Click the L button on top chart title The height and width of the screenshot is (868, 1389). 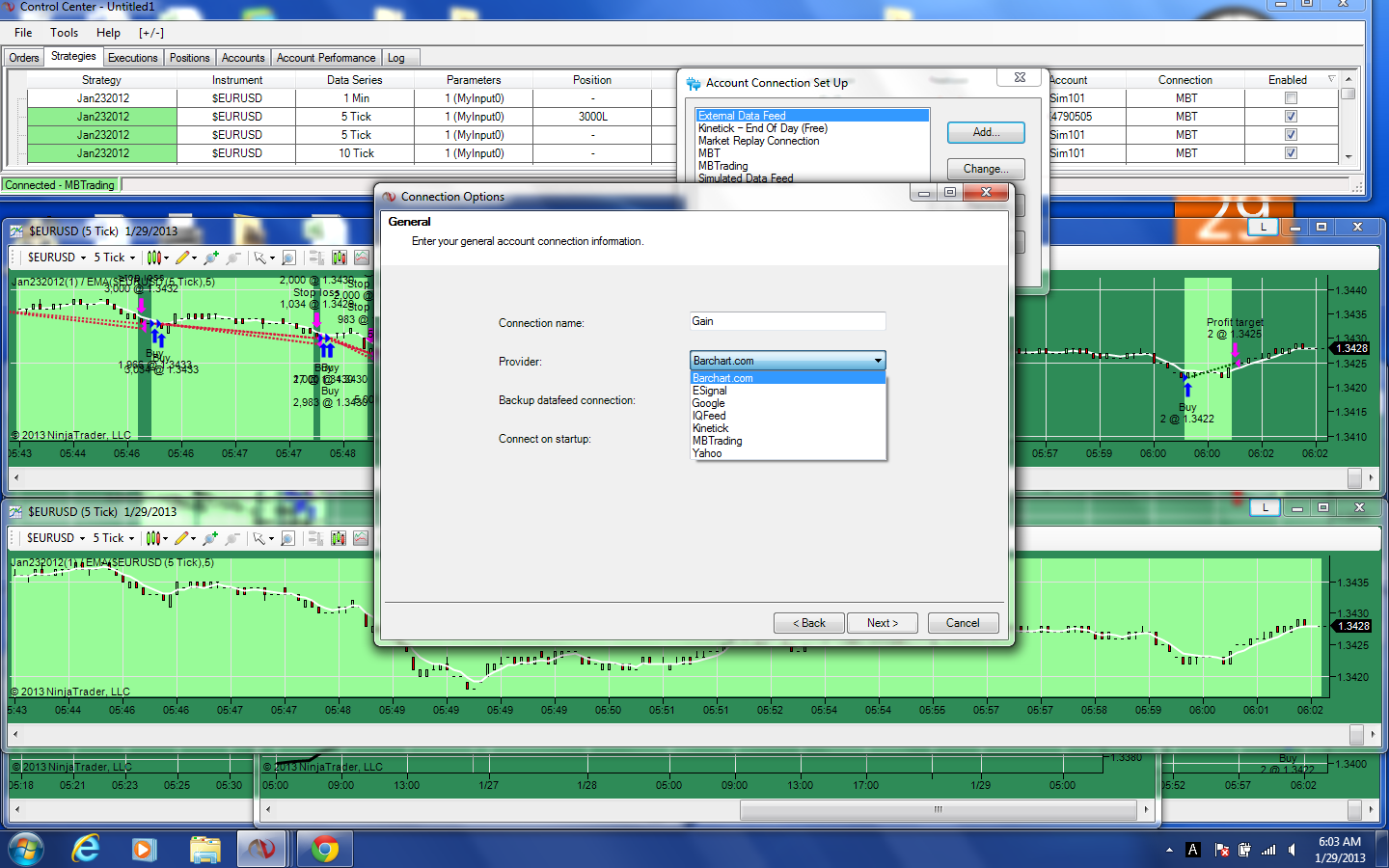coord(1264,227)
